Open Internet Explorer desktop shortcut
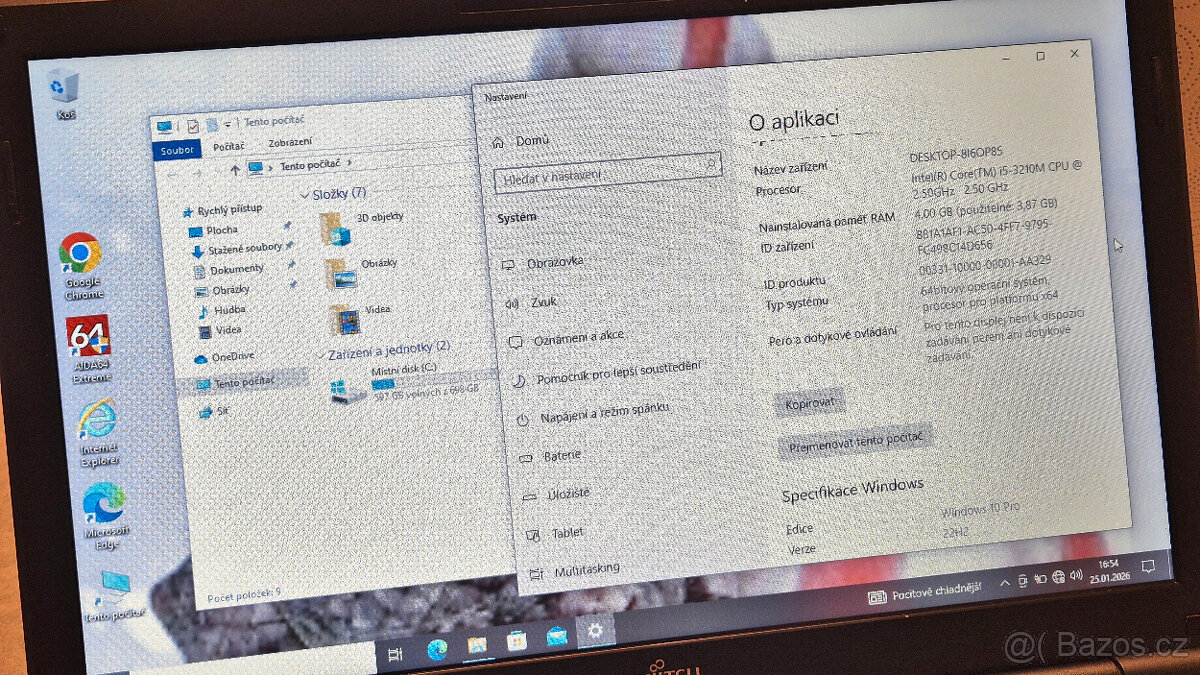Screen dimensions: 1200x675 [x=97, y=431]
